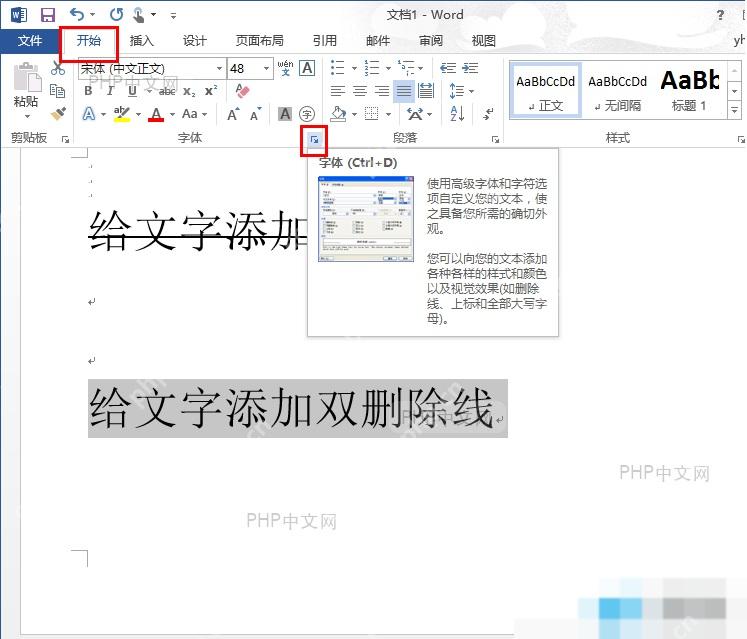Click the Phonetic Guide wén icon
Screen dimensions: 747x639
click(285, 68)
